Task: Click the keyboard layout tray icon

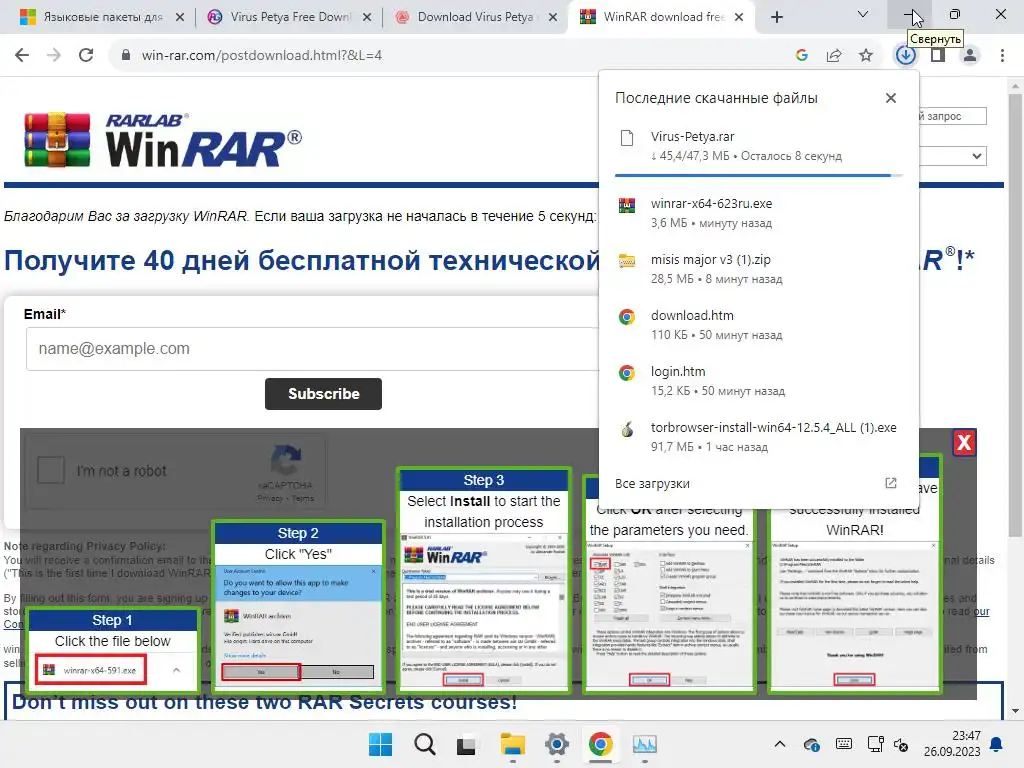Action: 844,744
